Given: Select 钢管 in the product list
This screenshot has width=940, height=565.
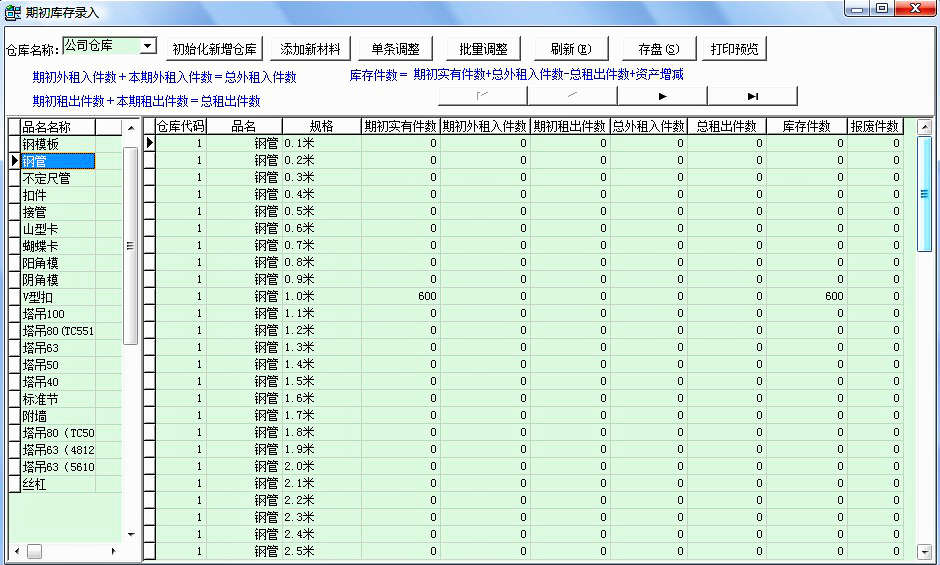Looking at the screenshot, I should 58,161.
